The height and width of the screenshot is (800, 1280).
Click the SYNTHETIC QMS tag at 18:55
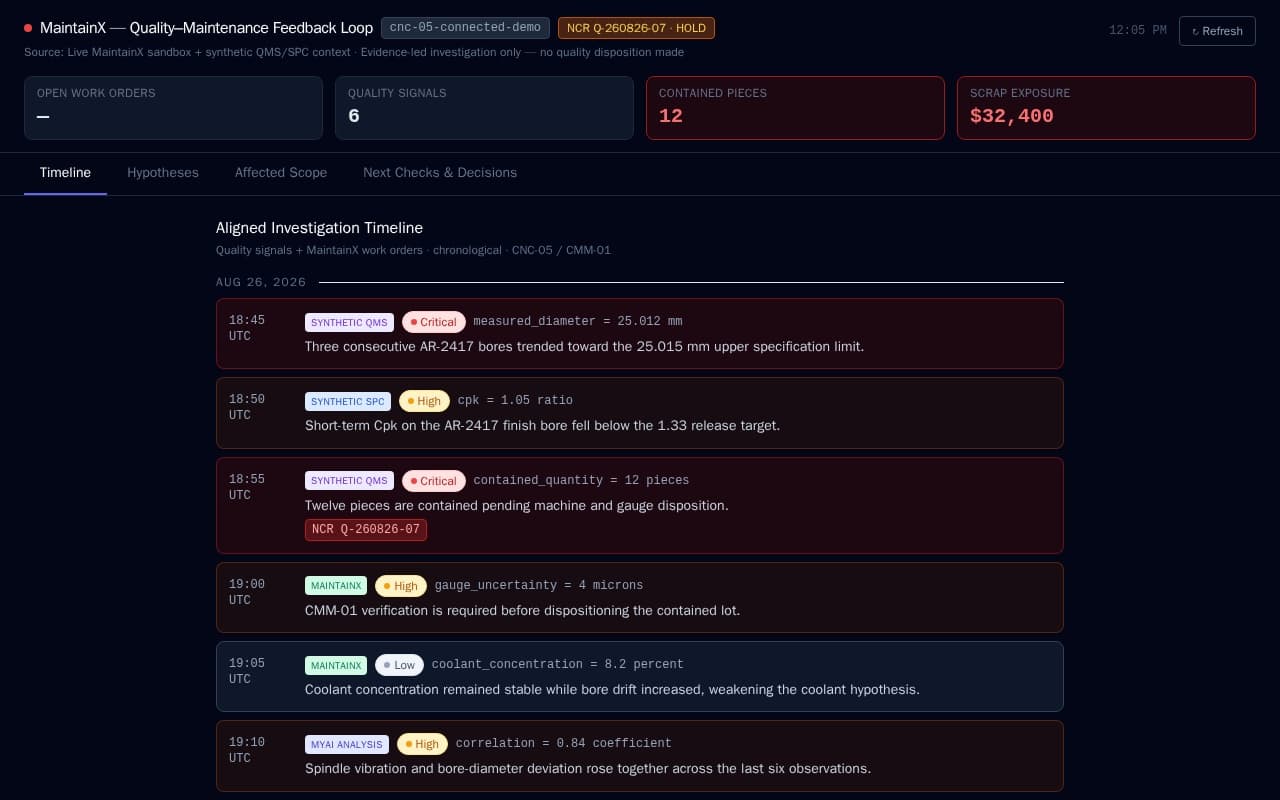click(x=349, y=481)
